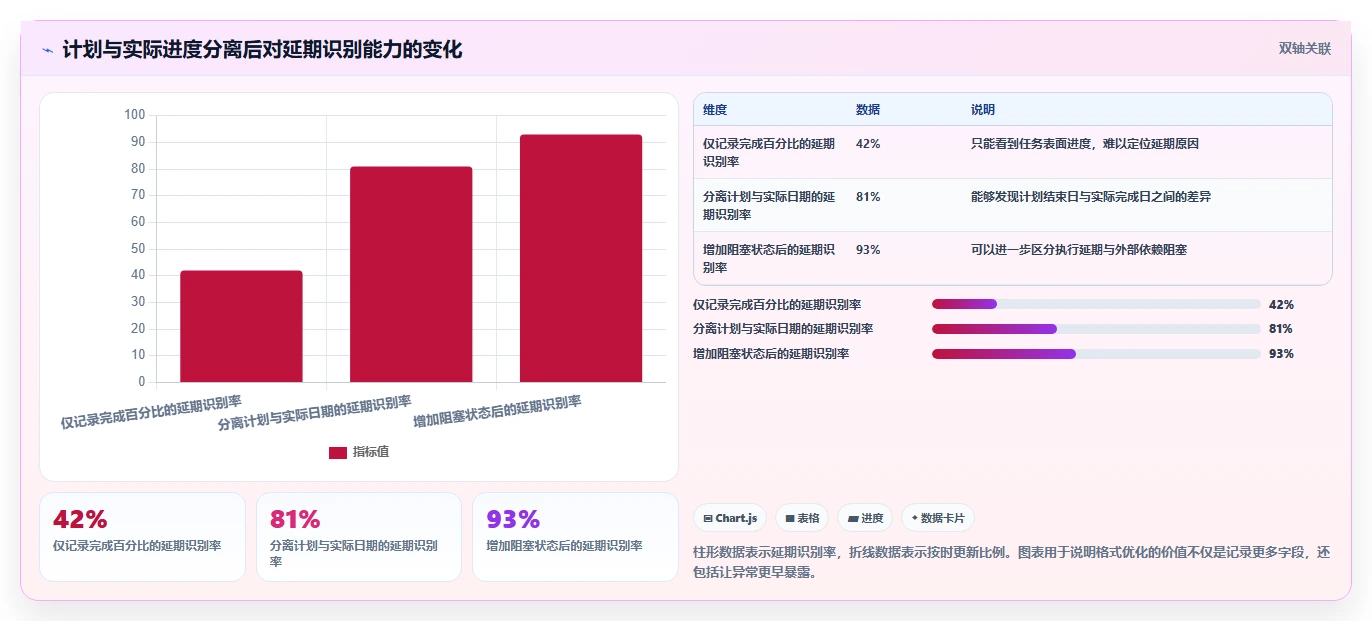This screenshot has width=1372, height=621.
Task: Toggle the 指标值 legend label
Action: pos(371,452)
